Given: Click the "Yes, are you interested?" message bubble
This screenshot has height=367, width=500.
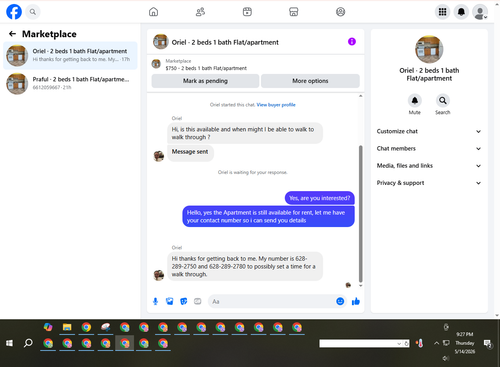Looking at the screenshot, I should pos(320,198).
